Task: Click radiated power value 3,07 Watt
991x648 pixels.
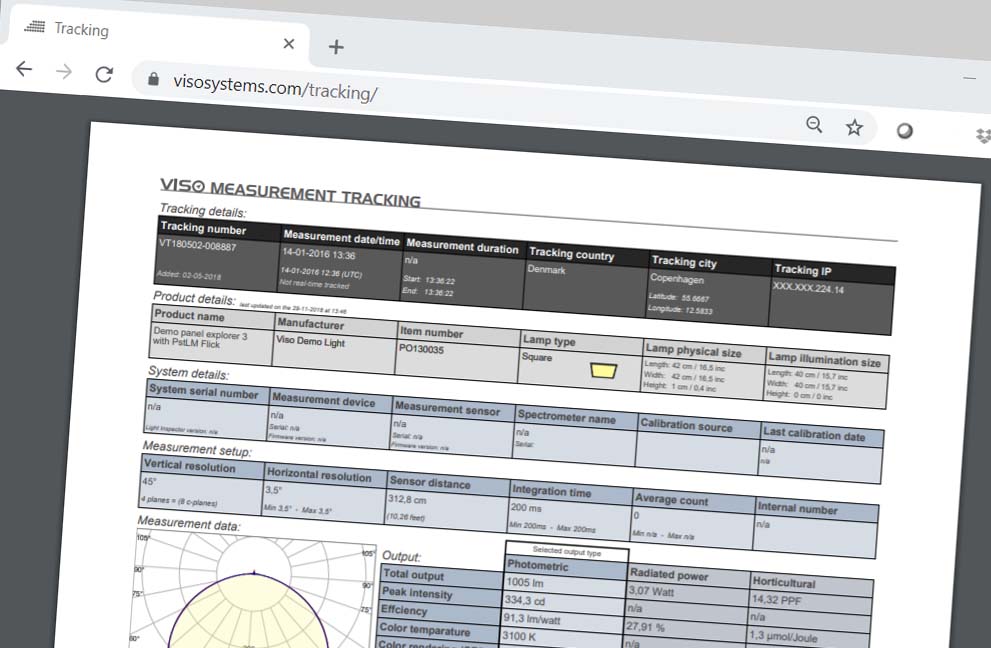Action: coord(652,592)
